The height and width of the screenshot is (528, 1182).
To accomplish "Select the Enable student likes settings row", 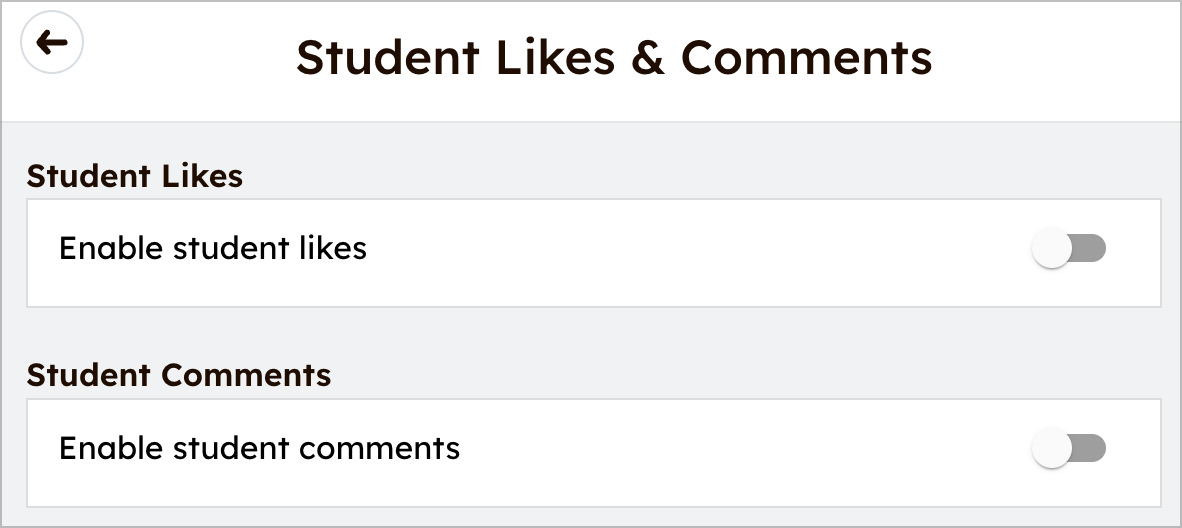I will pos(593,252).
